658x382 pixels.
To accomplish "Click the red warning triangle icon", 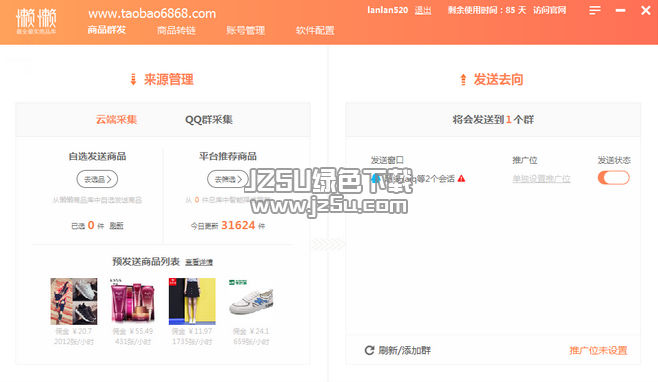I will tap(462, 178).
